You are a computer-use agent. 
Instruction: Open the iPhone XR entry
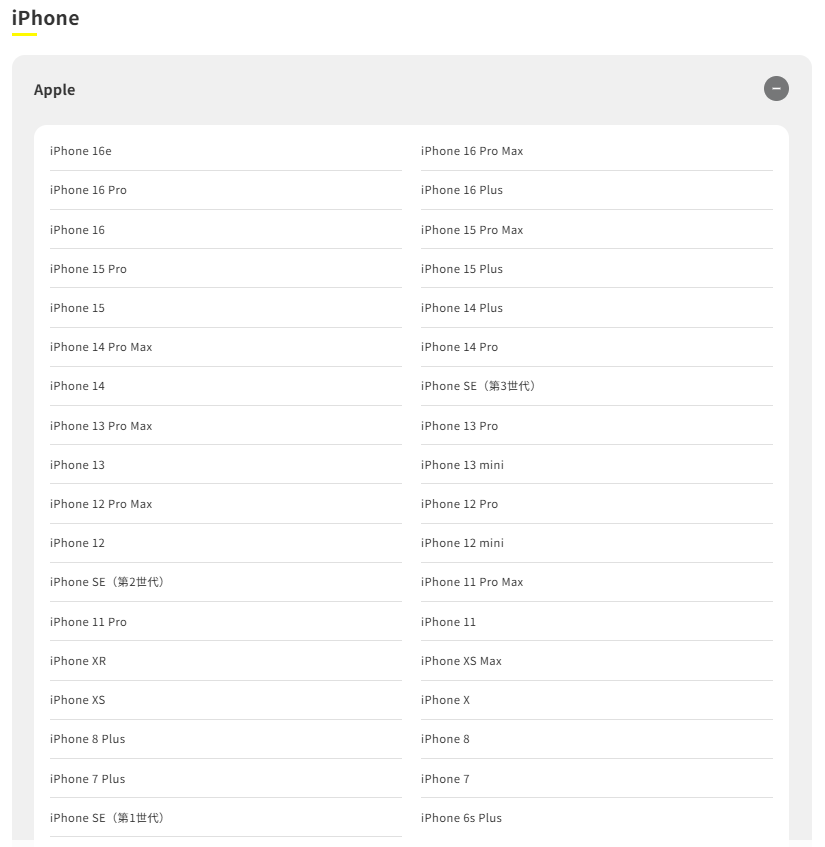78,661
